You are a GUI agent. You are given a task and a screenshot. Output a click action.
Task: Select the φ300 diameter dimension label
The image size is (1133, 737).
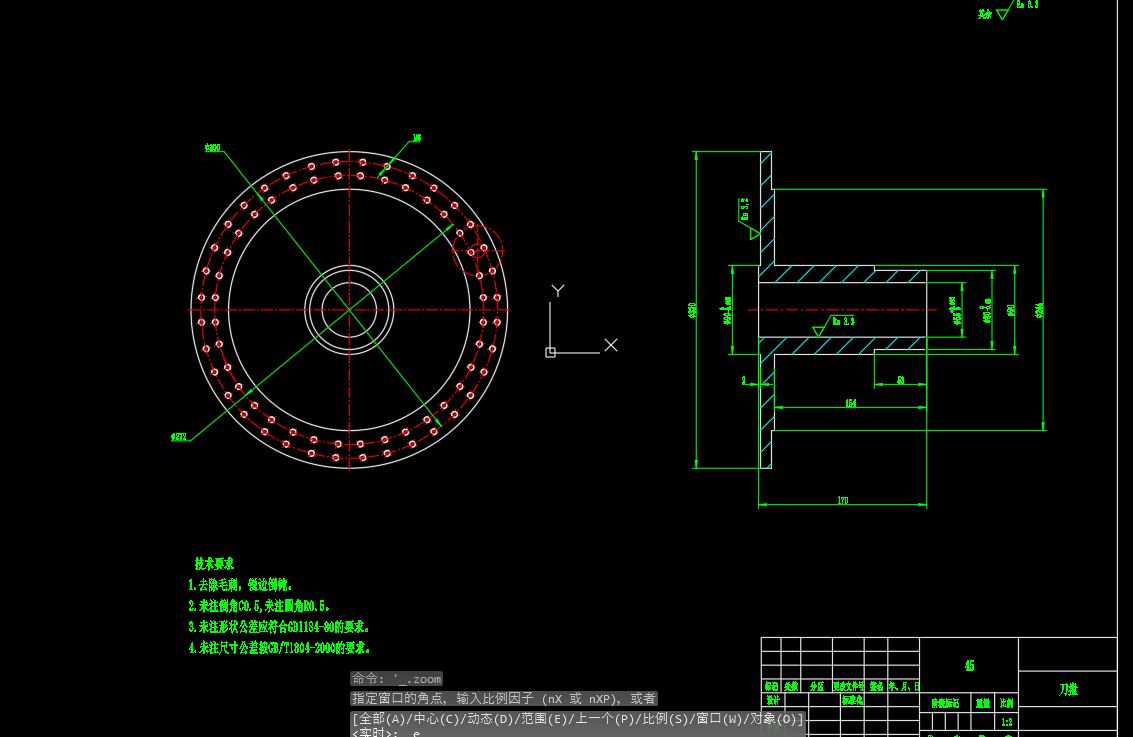pyautogui.click(x=212, y=148)
